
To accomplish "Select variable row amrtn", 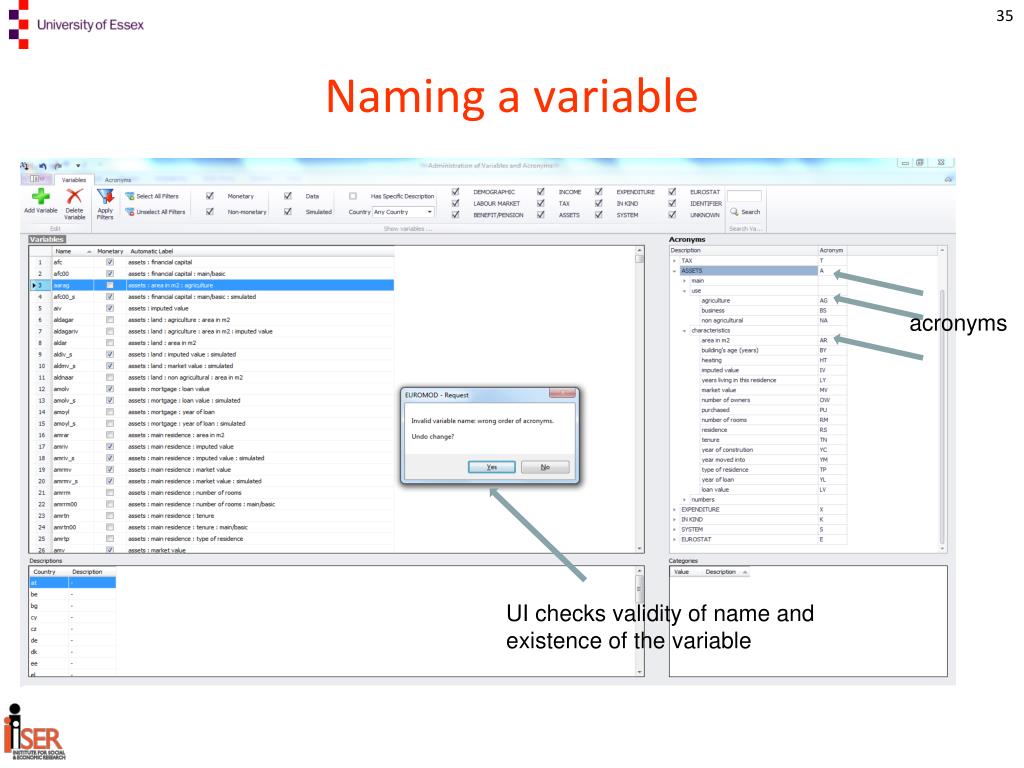I will coord(212,516).
